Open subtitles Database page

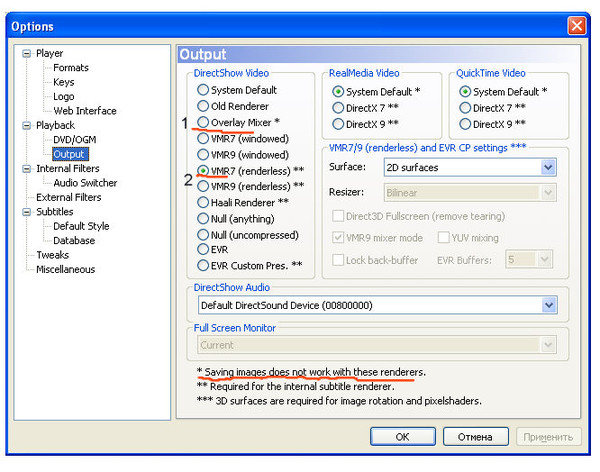(74, 241)
